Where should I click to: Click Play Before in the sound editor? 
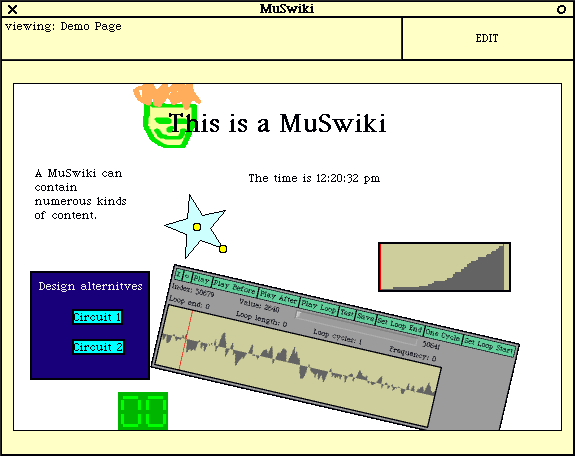(x=234, y=288)
